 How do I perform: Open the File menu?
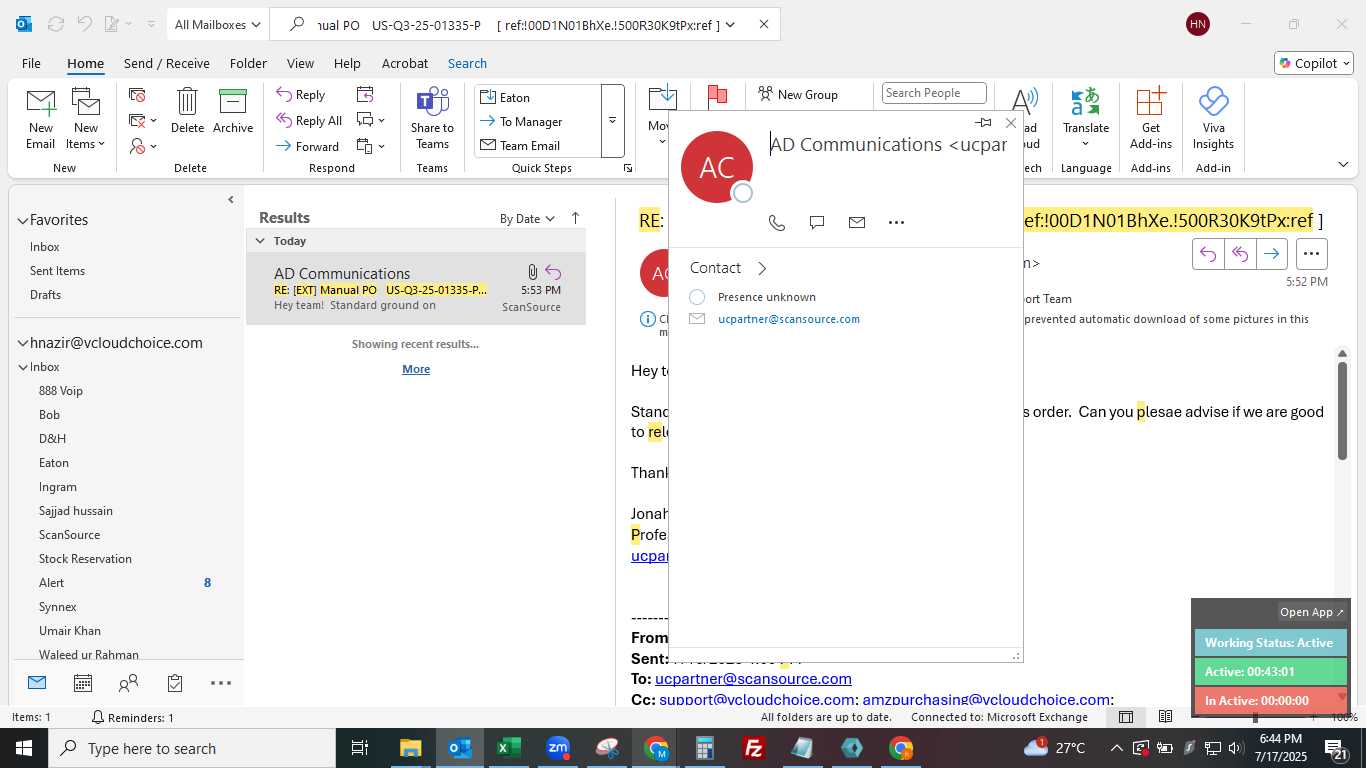tap(31, 63)
